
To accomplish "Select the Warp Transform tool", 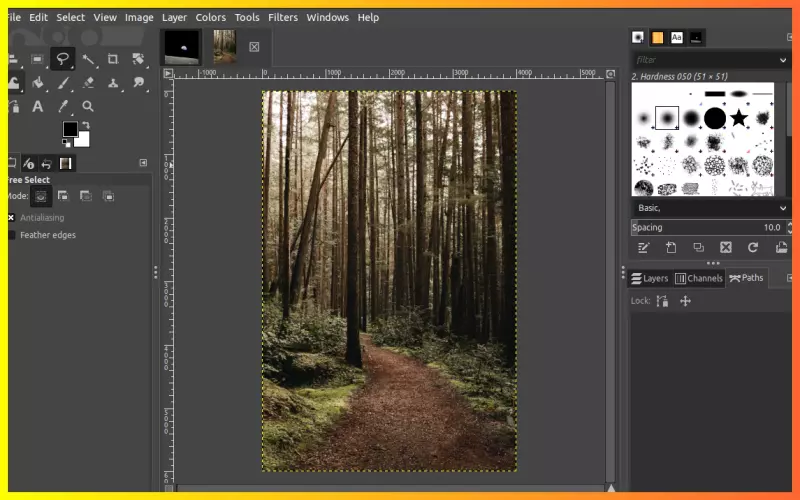I will pos(13,83).
